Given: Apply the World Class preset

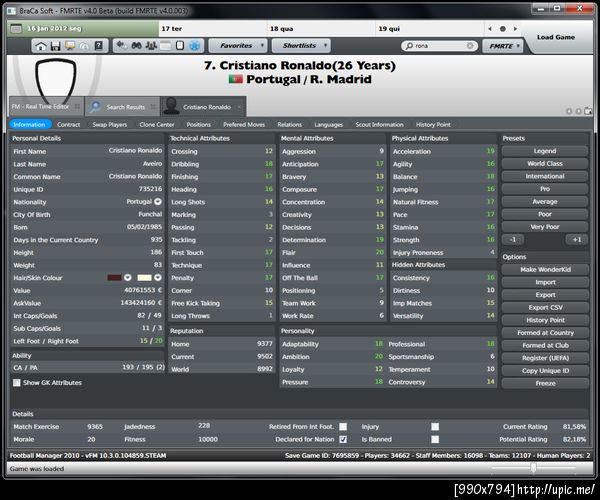Looking at the screenshot, I should pos(545,163).
